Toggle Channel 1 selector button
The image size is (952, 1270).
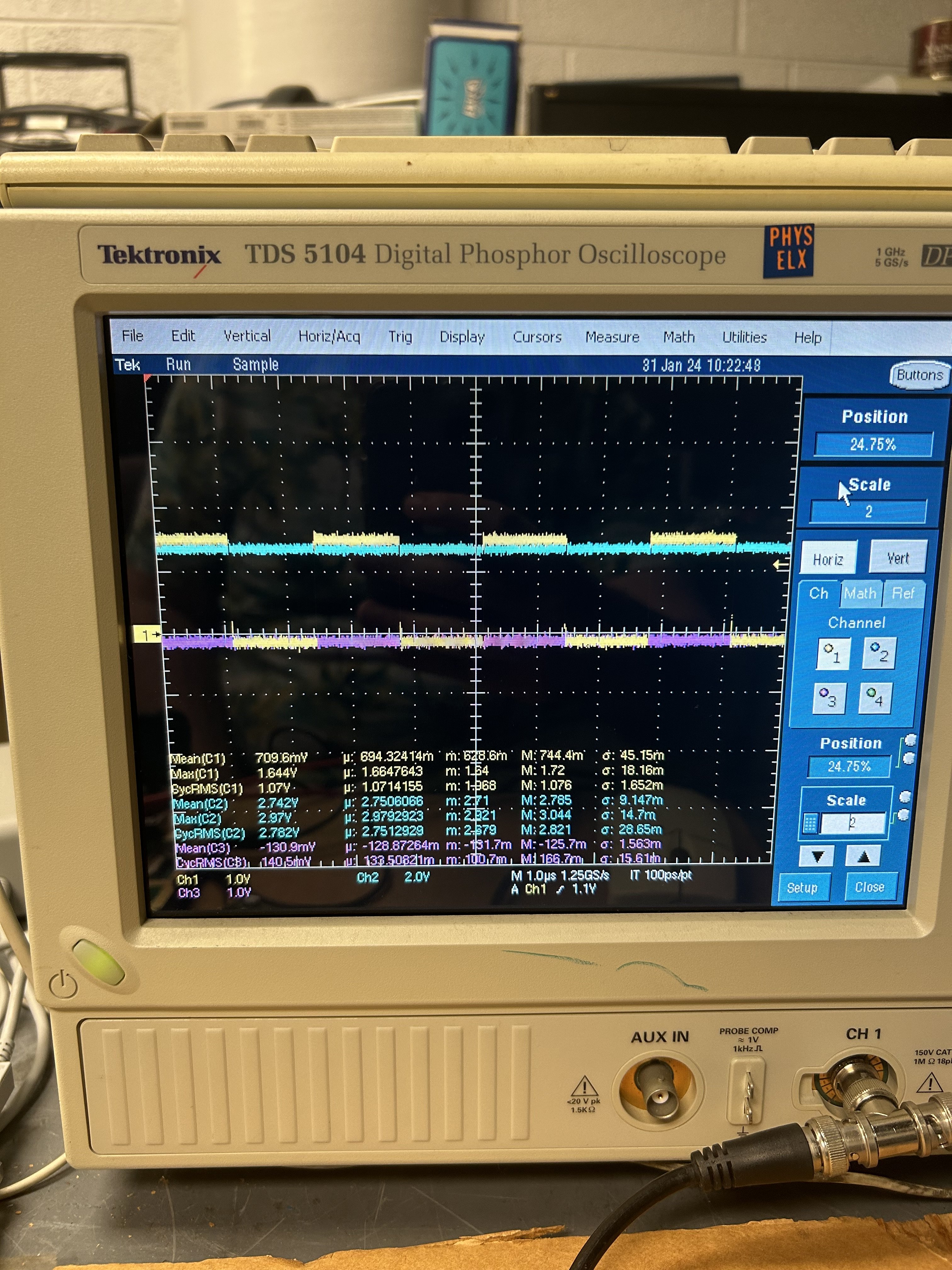[833, 653]
